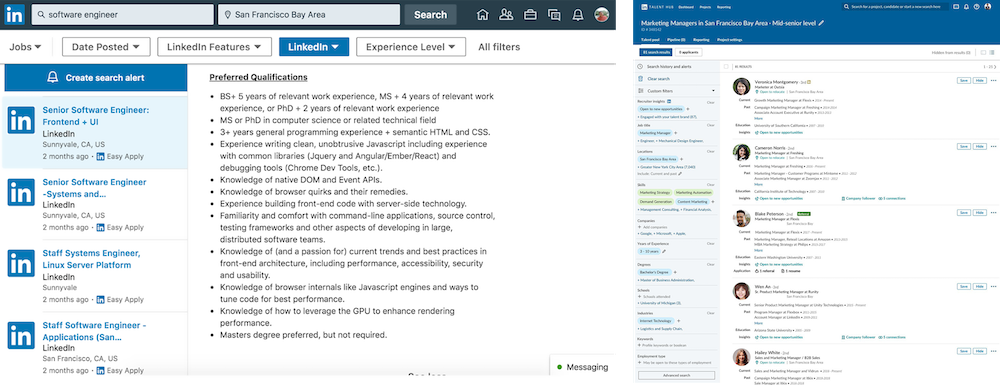
Task: Click LinkedIn logo beside Staff Systems Engineer job
Action: point(21,263)
